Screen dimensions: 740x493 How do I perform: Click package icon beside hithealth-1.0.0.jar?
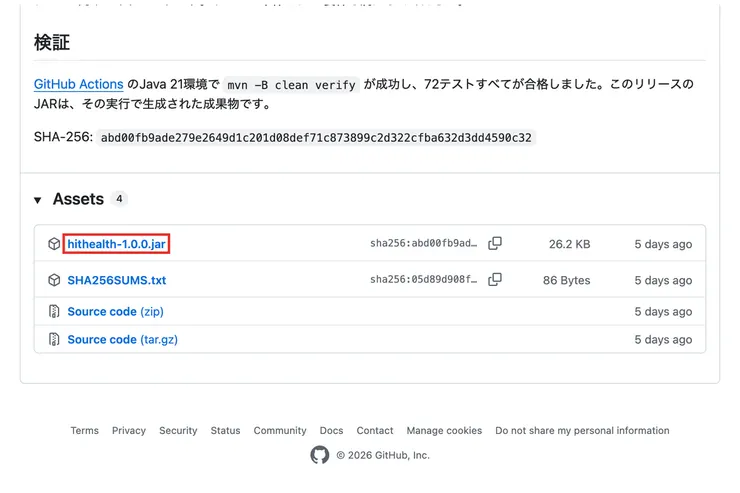pos(54,244)
